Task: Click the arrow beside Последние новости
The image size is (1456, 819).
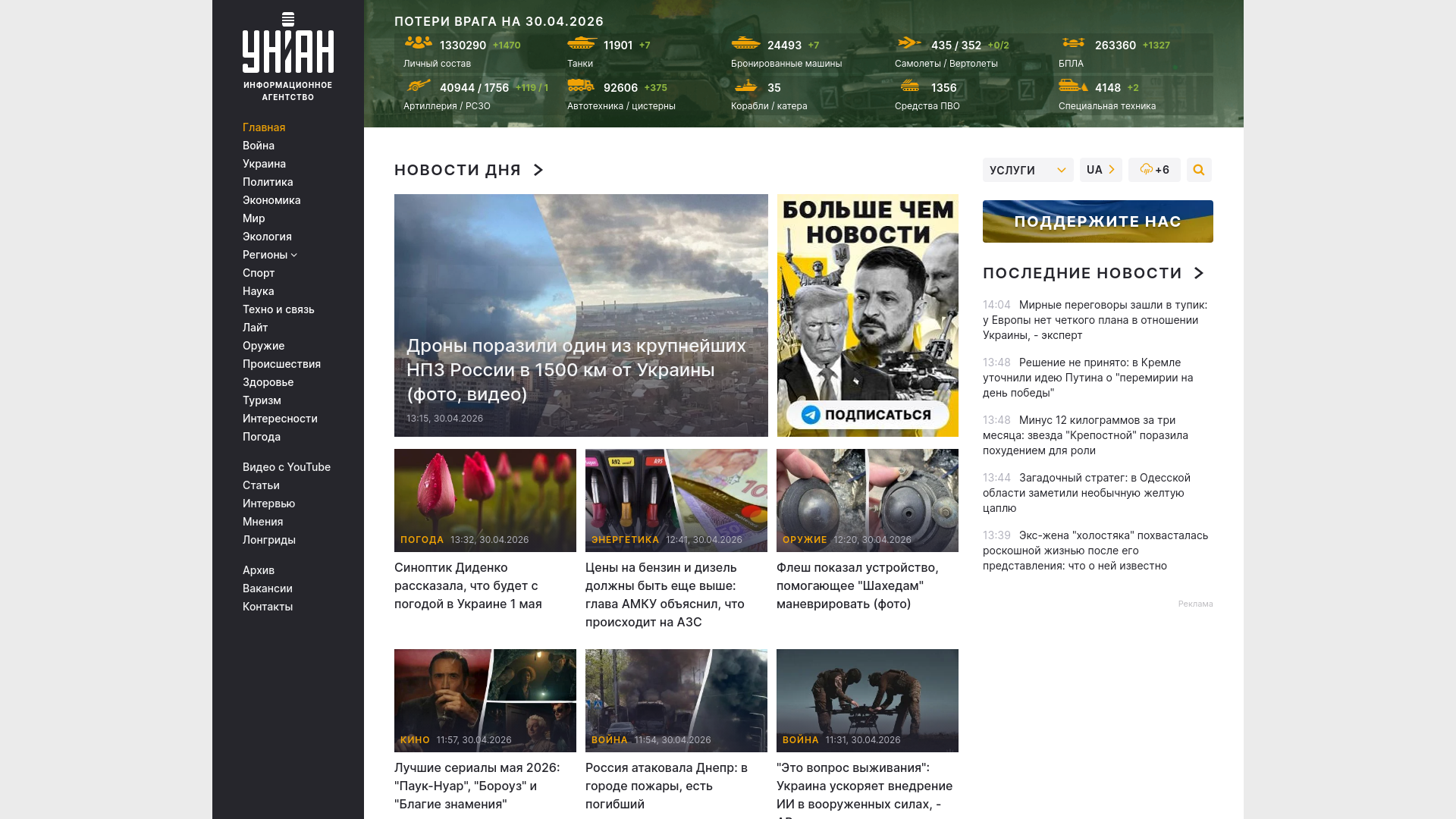Action: (1199, 273)
